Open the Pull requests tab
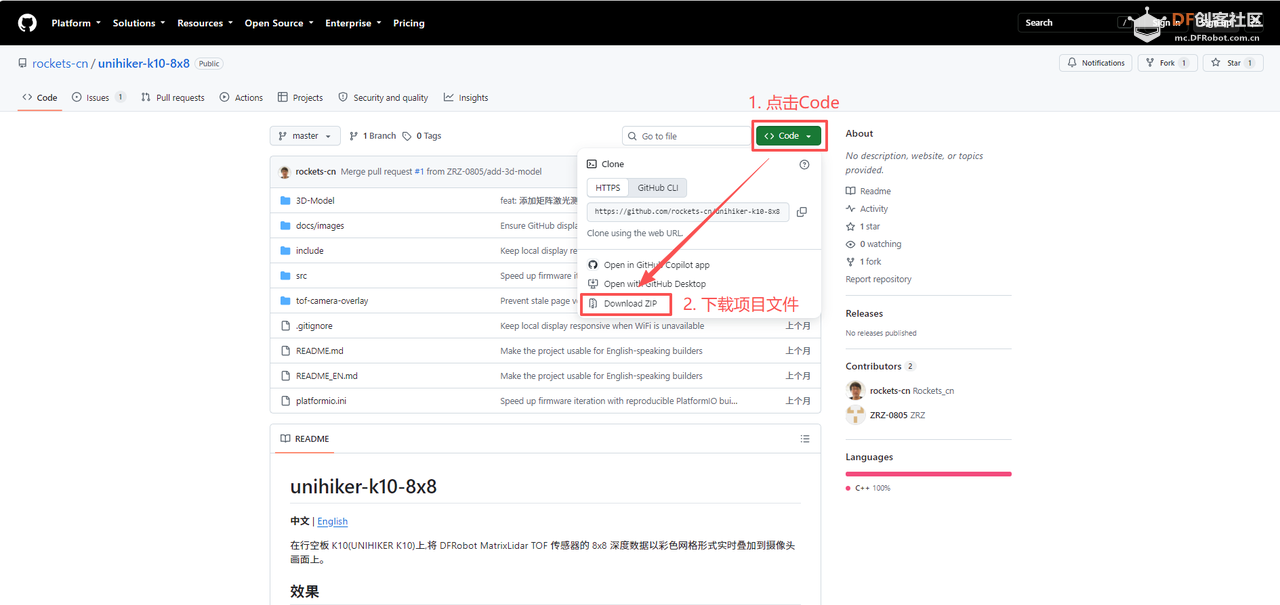 pos(173,98)
